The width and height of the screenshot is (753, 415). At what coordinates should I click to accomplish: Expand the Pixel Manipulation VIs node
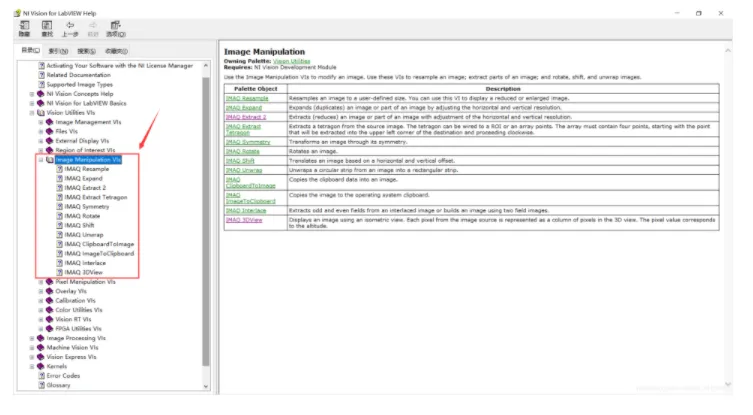pyautogui.click(x=41, y=282)
